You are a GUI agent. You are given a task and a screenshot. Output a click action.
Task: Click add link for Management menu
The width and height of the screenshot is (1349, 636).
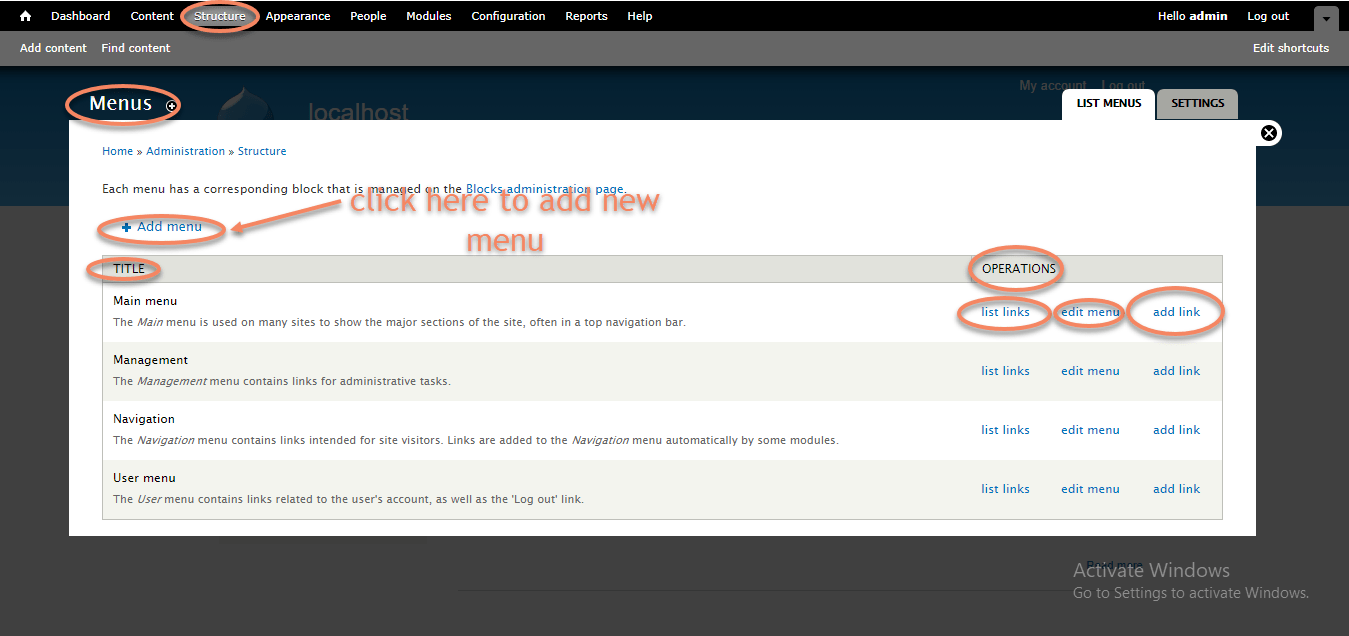coord(1176,371)
